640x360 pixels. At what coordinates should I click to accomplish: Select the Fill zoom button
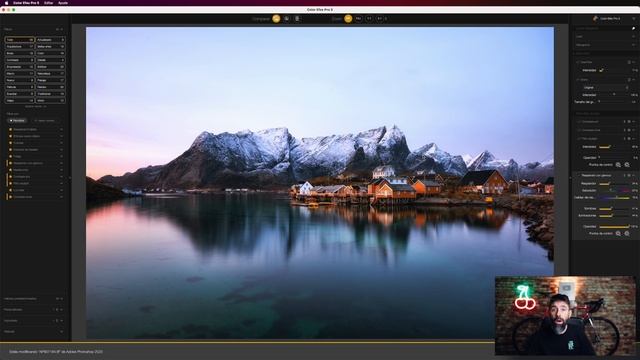click(358, 19)
